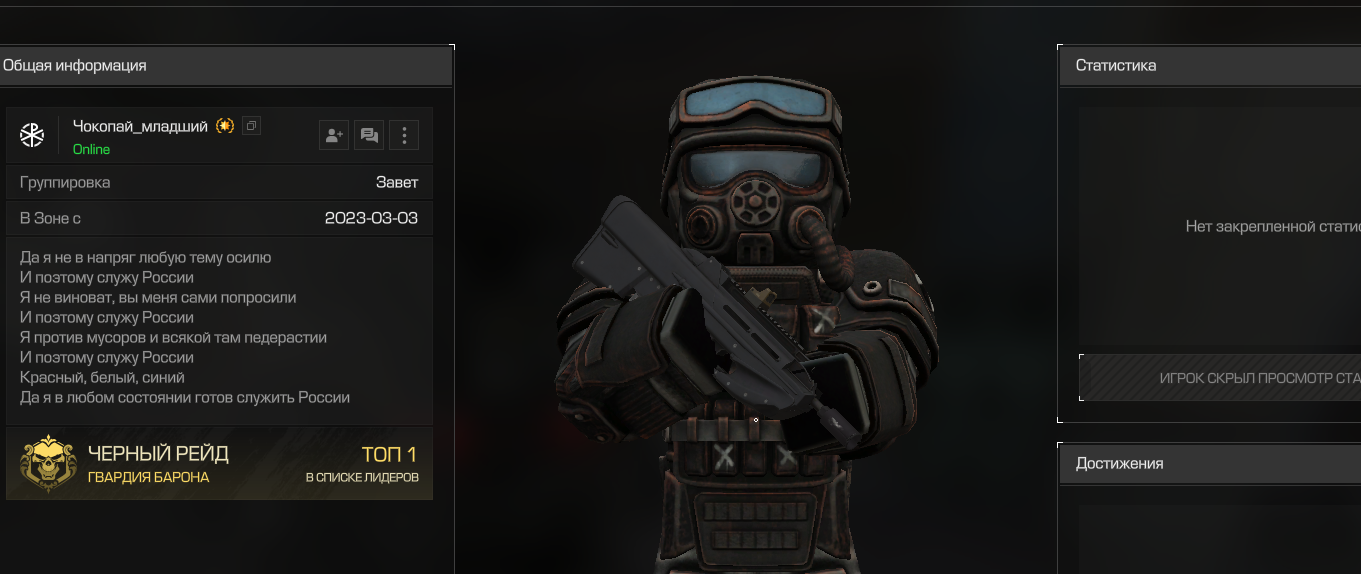The image size is (1361, 574).
Task: Copy the player nickname with copy icon
Action: pyautogui.click(x=251, y=126)
